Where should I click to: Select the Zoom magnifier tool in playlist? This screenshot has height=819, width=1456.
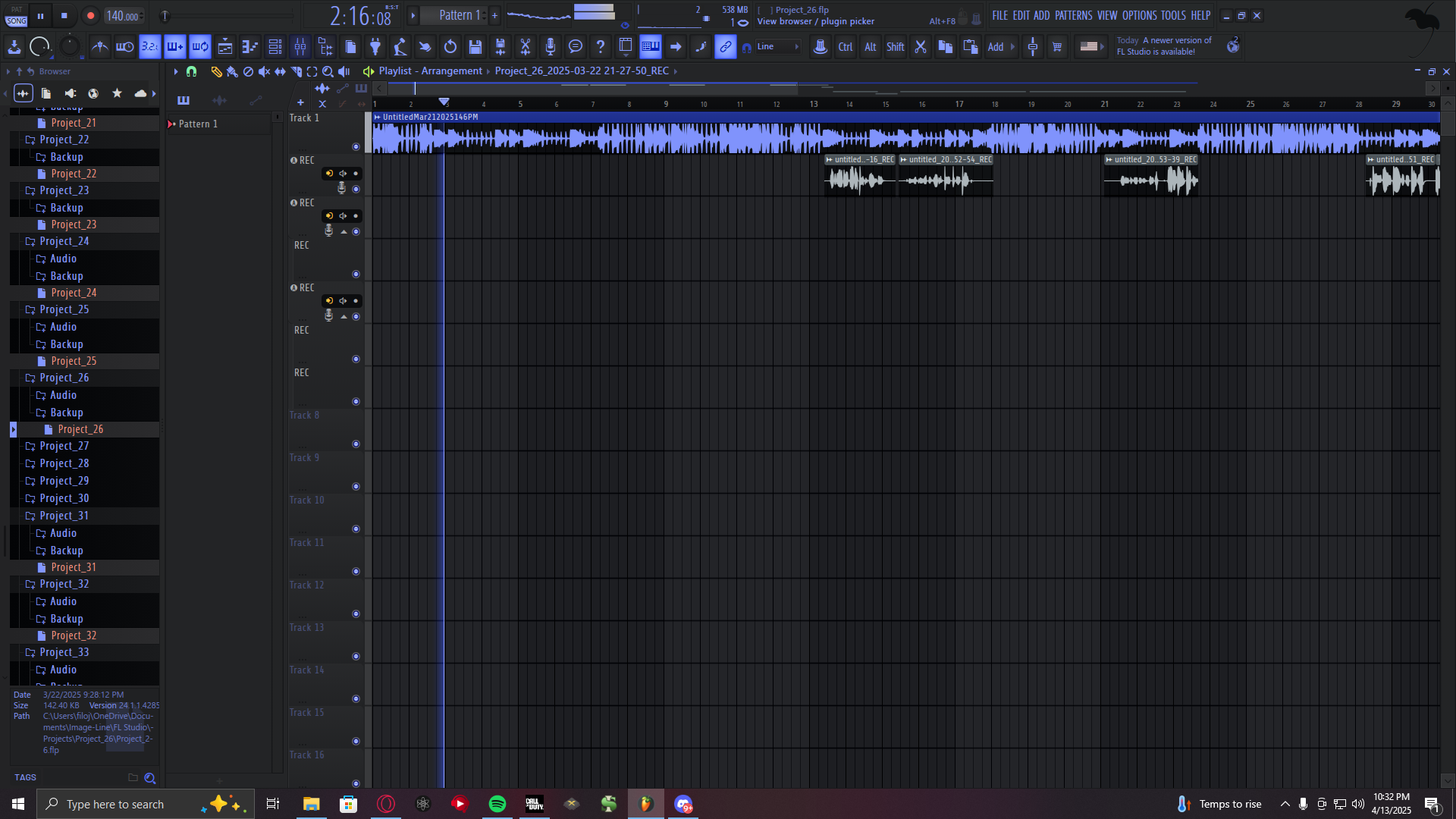coord(328,71)
